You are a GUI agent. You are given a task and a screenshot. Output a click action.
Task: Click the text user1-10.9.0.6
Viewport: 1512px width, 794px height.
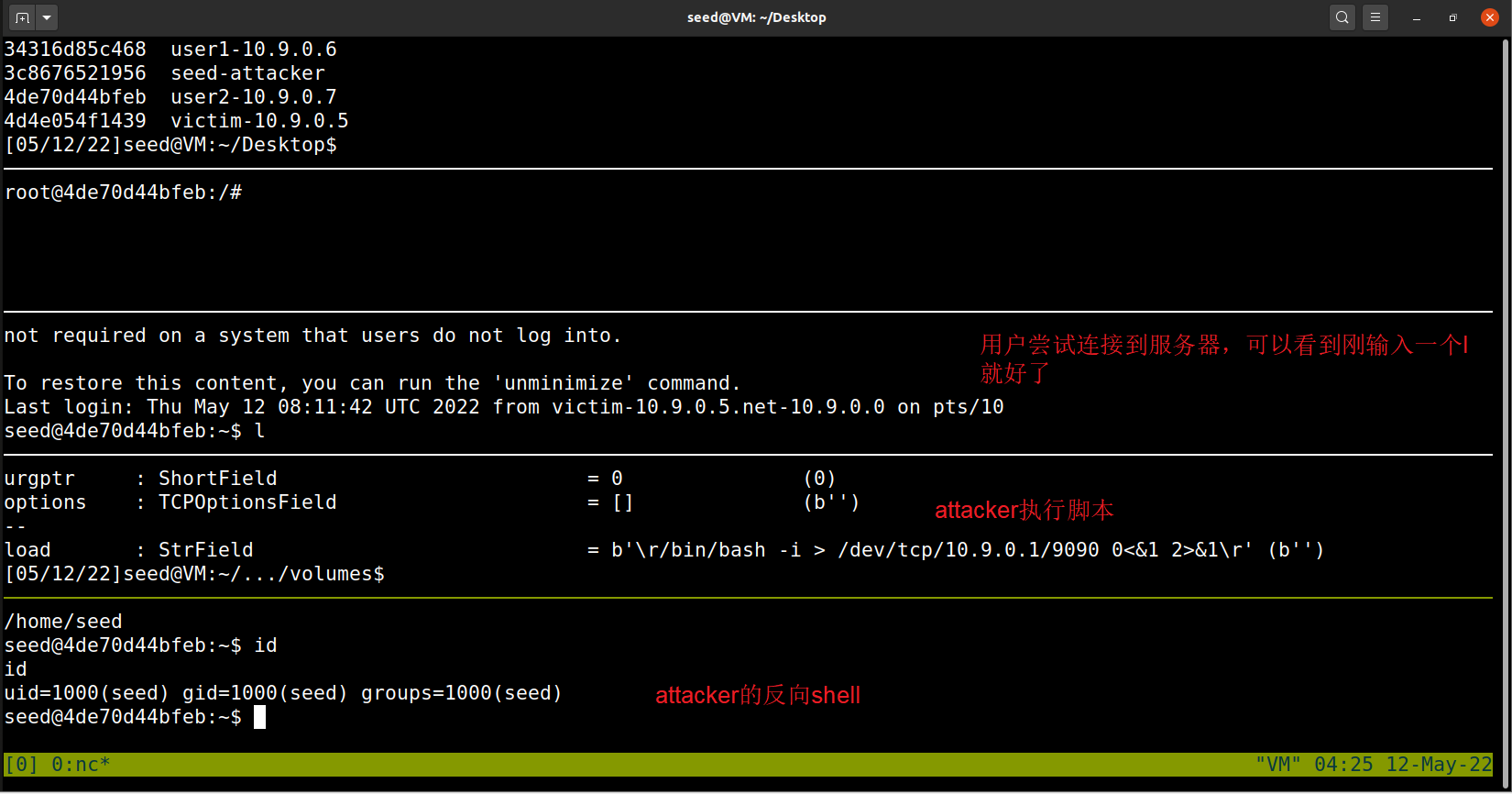coord(254,50)
